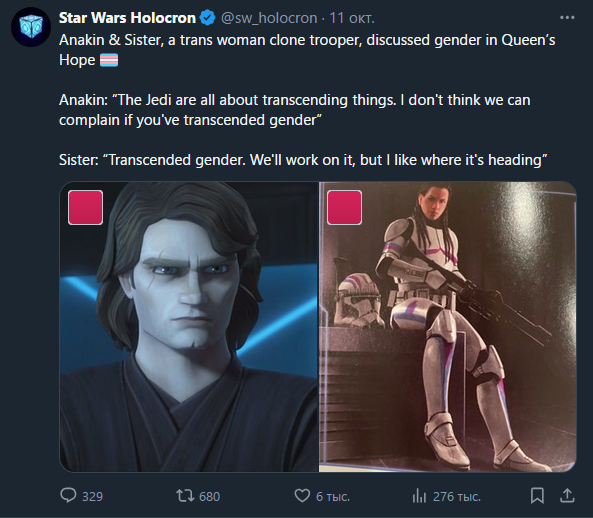The image size is (593, 518).
Task: Click the retweet arrows icon
Action: (185, 496)
